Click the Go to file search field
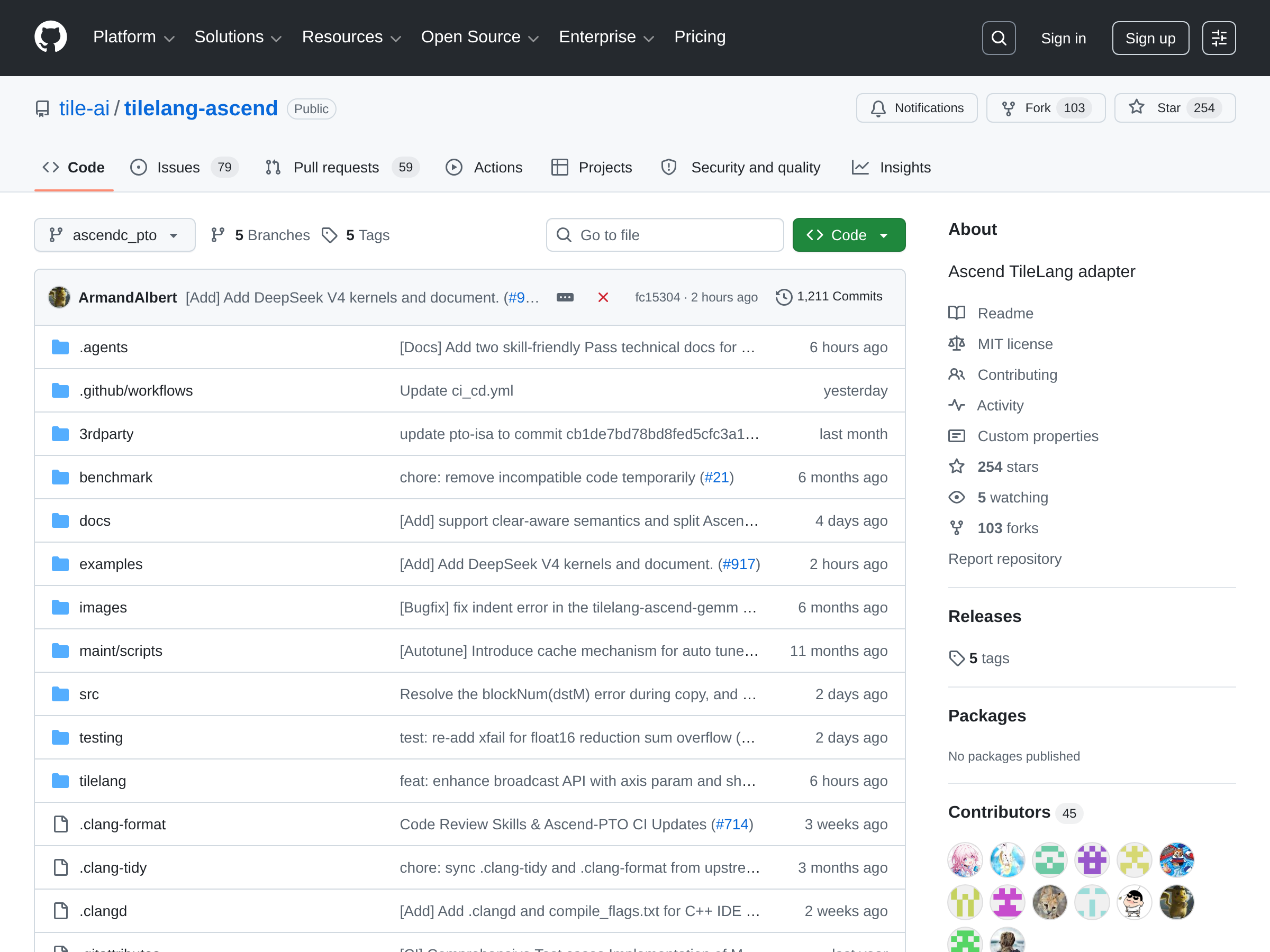This screenshot has width=1270, height=952. click(x=664, y=235)
